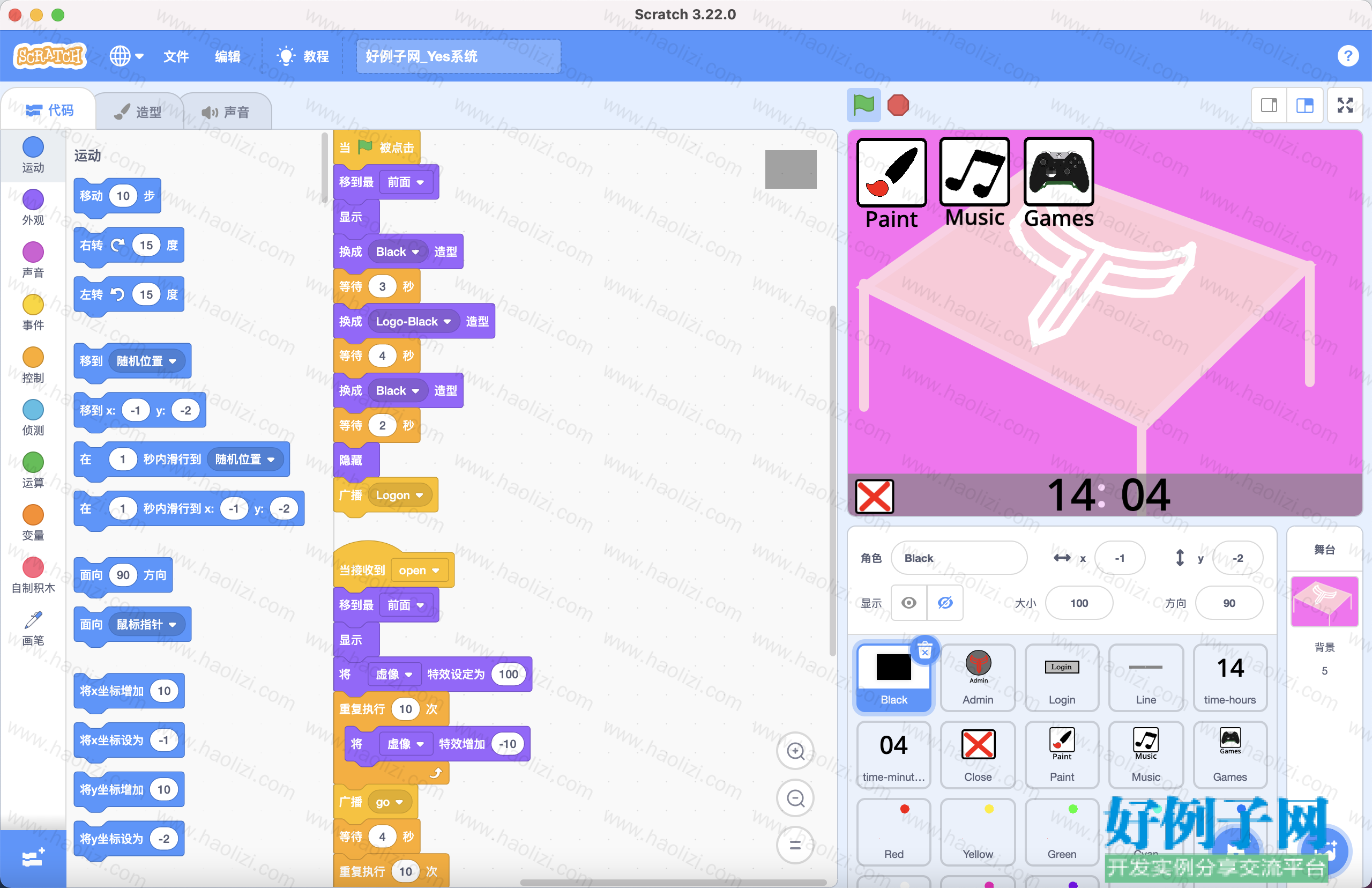Select the Yellow sprite thumbnail
The width and height of the screenshot is (1372, 888).
(x=978, y=832)
